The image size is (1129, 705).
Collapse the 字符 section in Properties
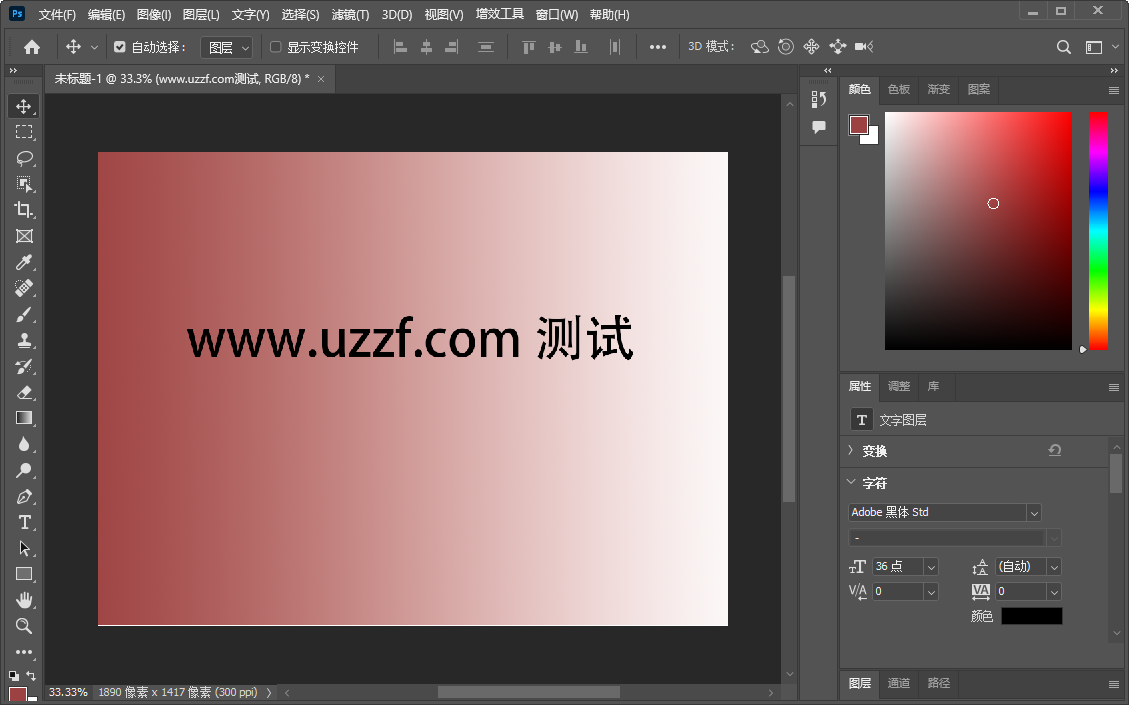tap(850, 483)
